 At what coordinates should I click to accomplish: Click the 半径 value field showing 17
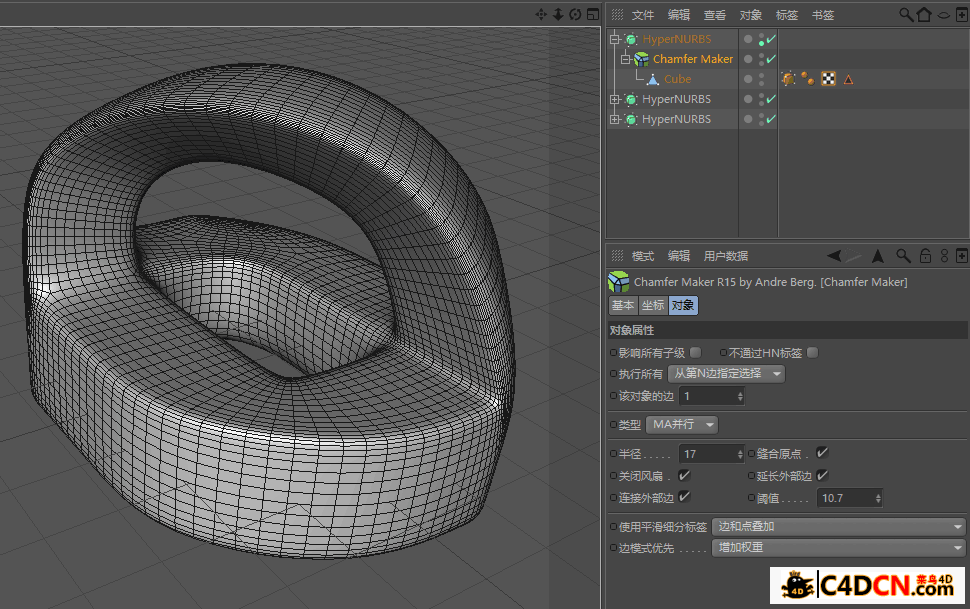tap(711, 454)
